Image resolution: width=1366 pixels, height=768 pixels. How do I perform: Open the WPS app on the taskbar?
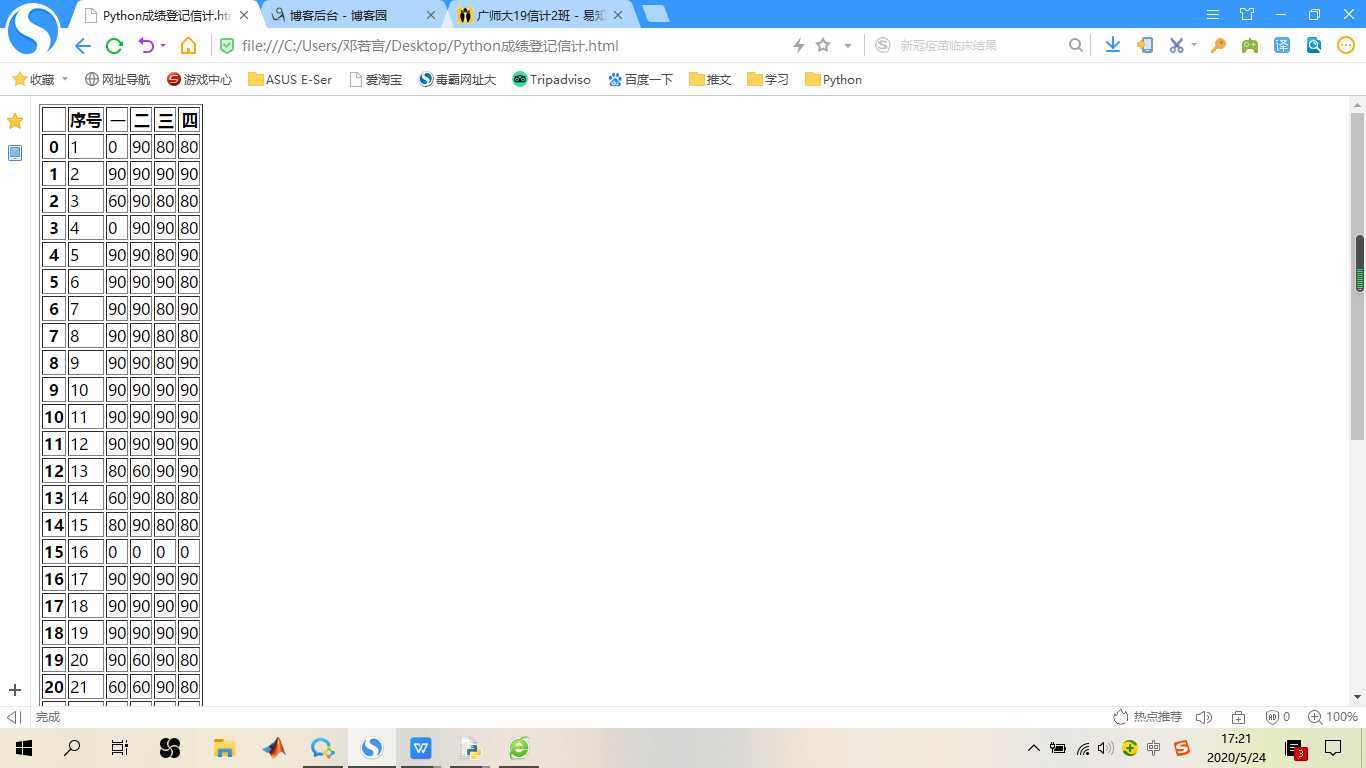click(x=421, y=747)
